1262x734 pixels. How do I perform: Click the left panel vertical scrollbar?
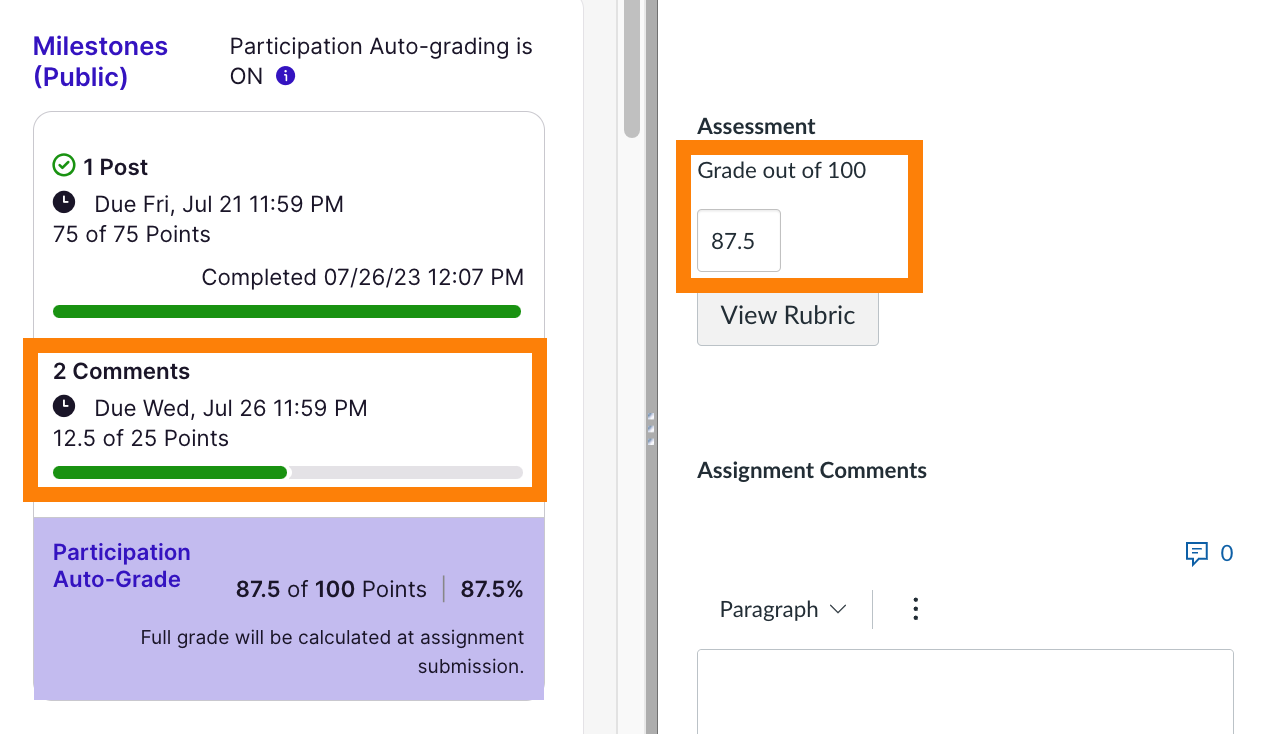631,70
